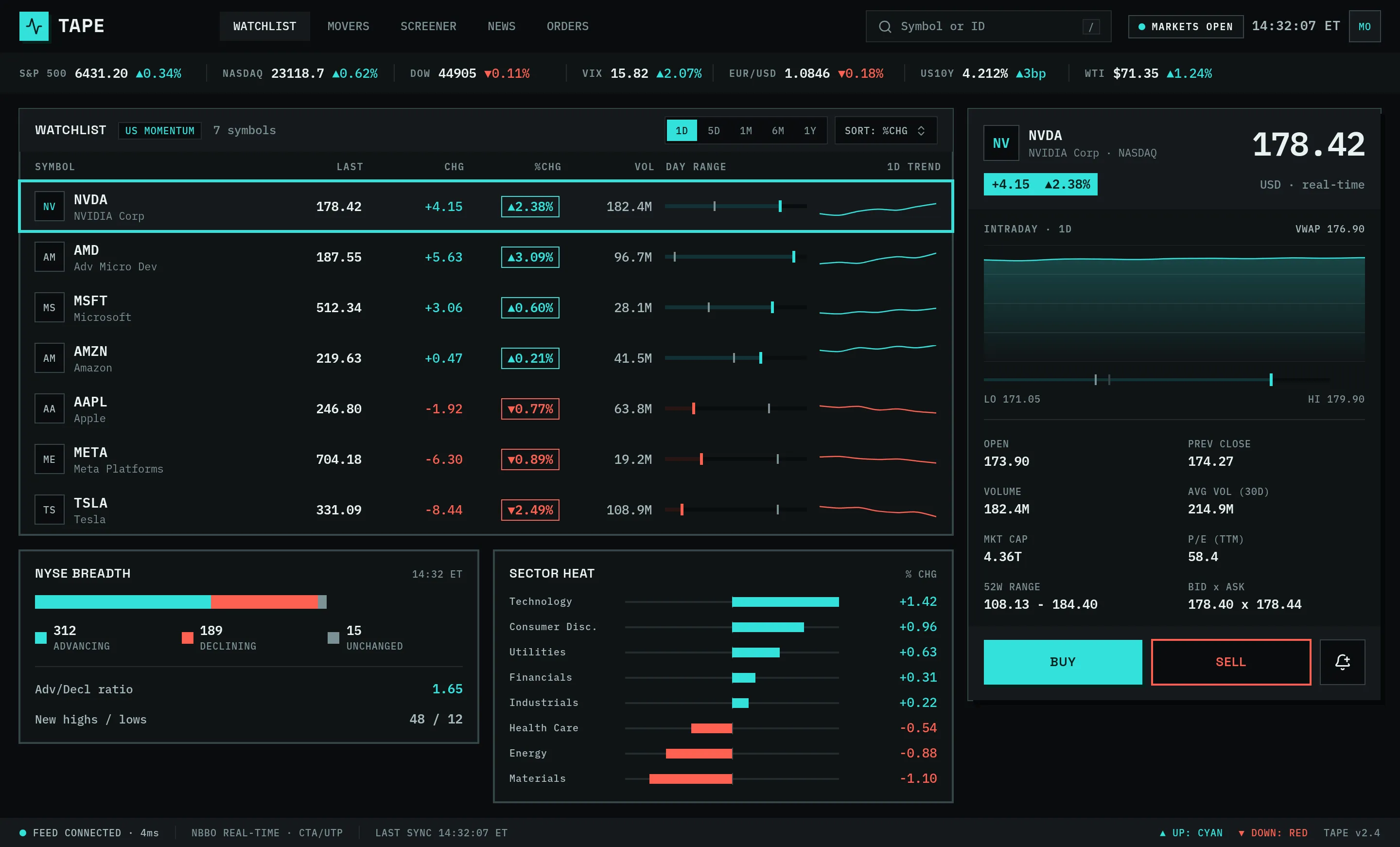This screenshot has width=1400, height=847.
Task: Click the NV badge in watchlist row
Action: (50, 206)
